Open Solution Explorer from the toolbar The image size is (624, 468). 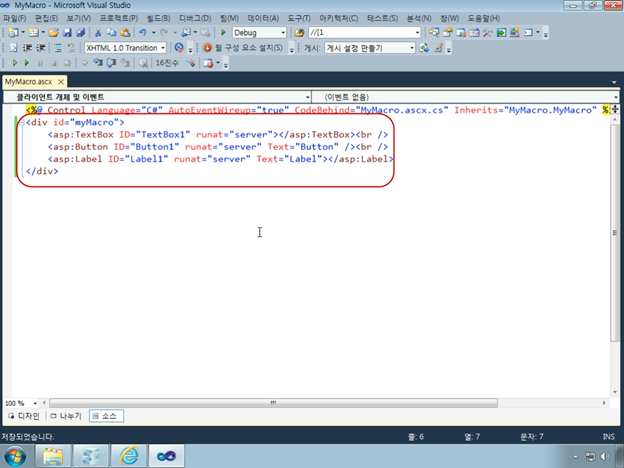pos(434,33)
